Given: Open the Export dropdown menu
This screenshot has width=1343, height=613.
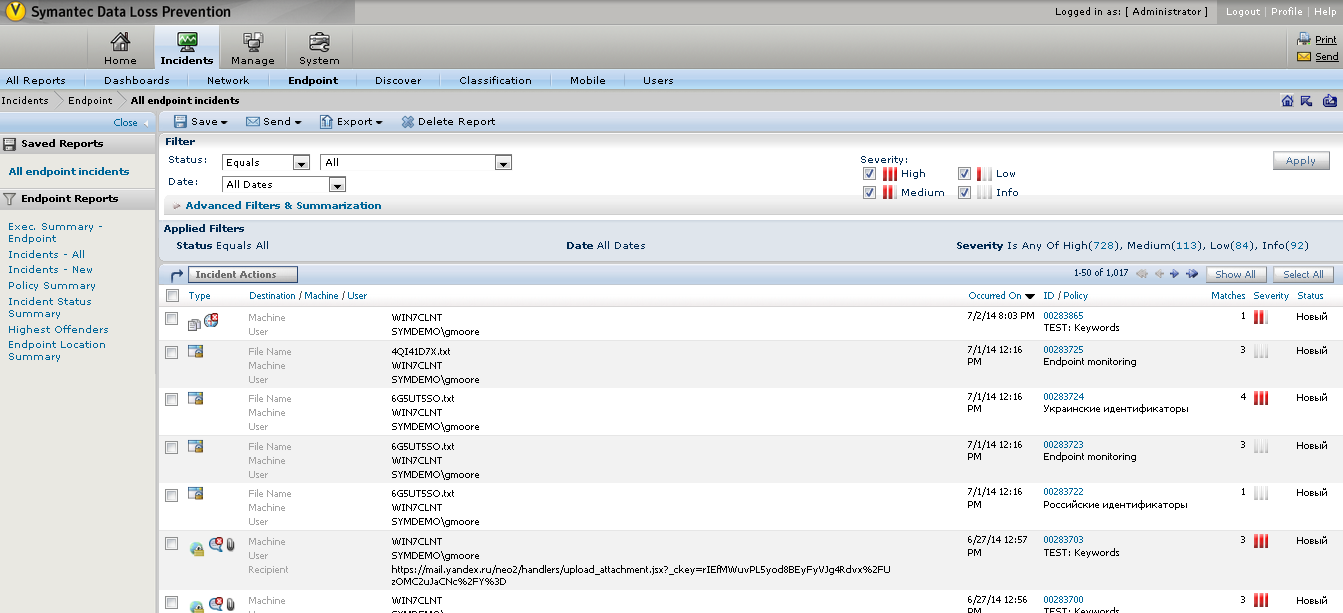Looking at the screenshot, I should click(x=351, y=122).
